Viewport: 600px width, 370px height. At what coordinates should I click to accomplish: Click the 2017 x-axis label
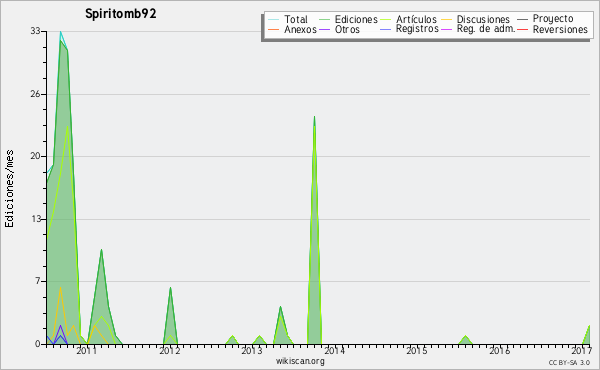[x=581, y=350]
